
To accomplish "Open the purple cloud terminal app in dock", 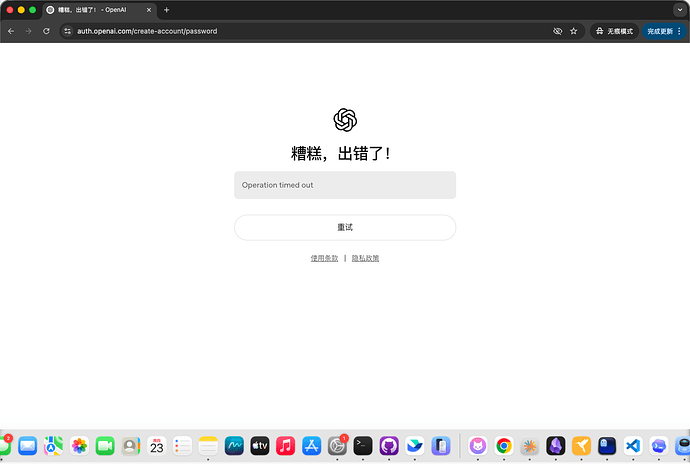I will (x=659, y=446).
